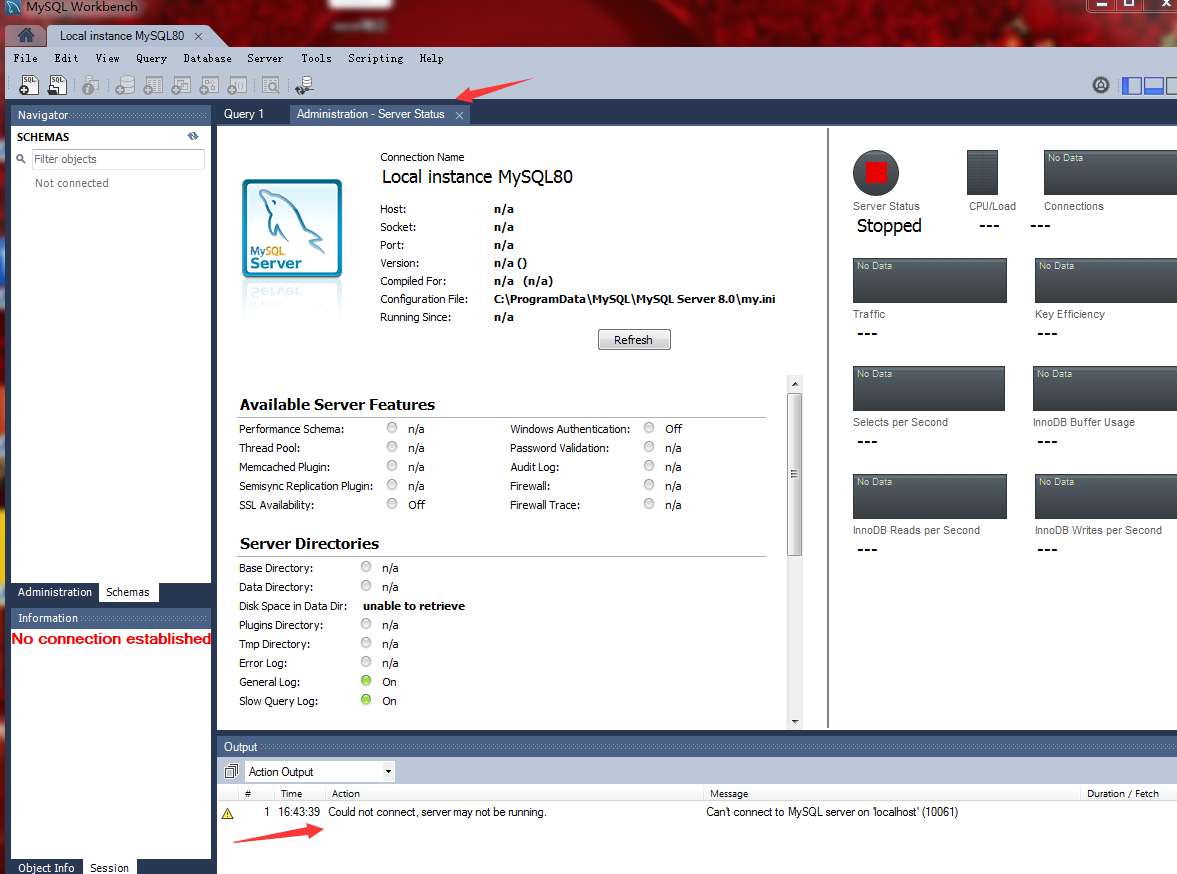Open the Scripting menu
This screenshot has width=1177, height=874.
pyautogui.click(x=375, y=58)
